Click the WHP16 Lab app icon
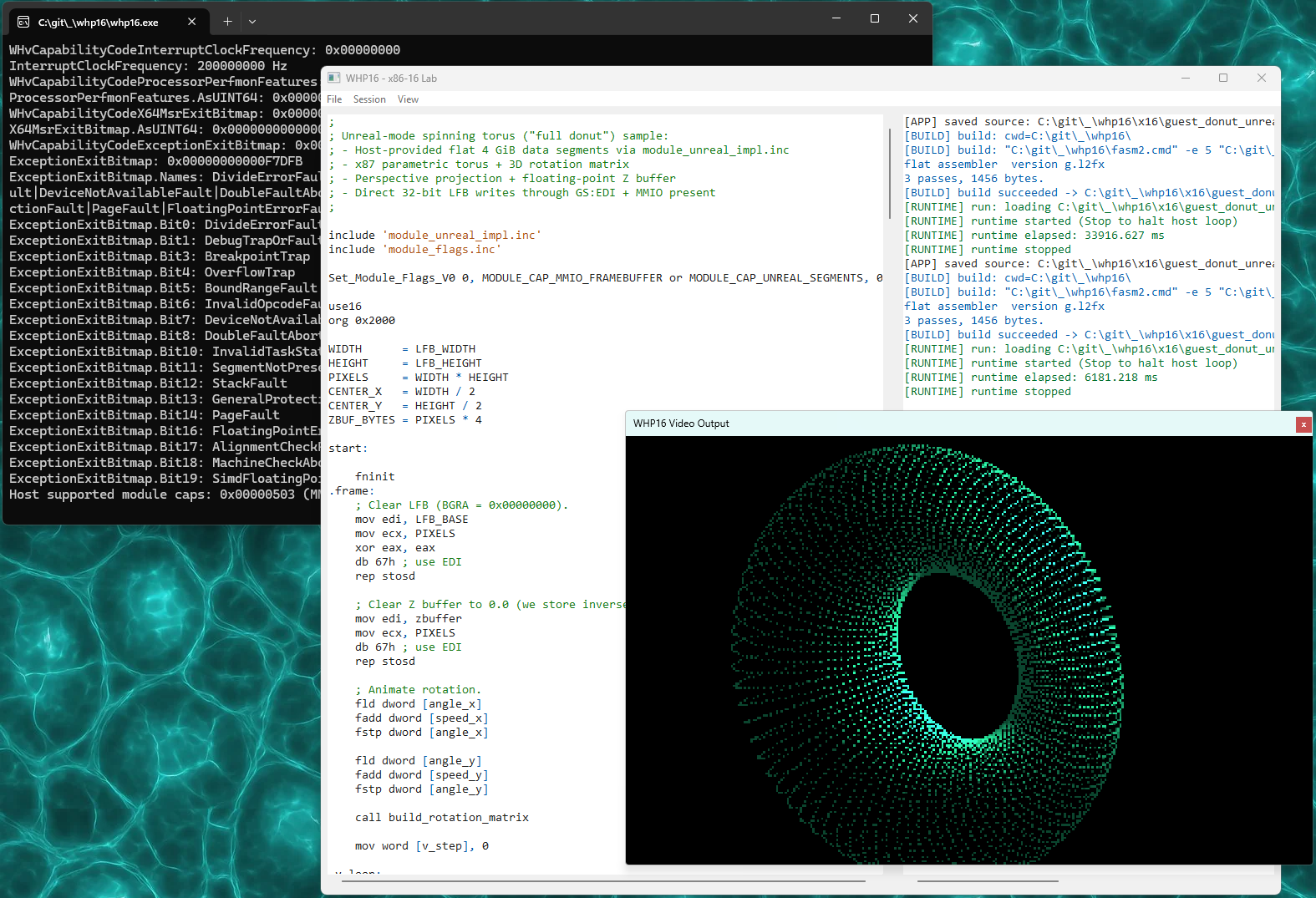Viewport: 1316px width, 898px height. (x=334, y=78)
